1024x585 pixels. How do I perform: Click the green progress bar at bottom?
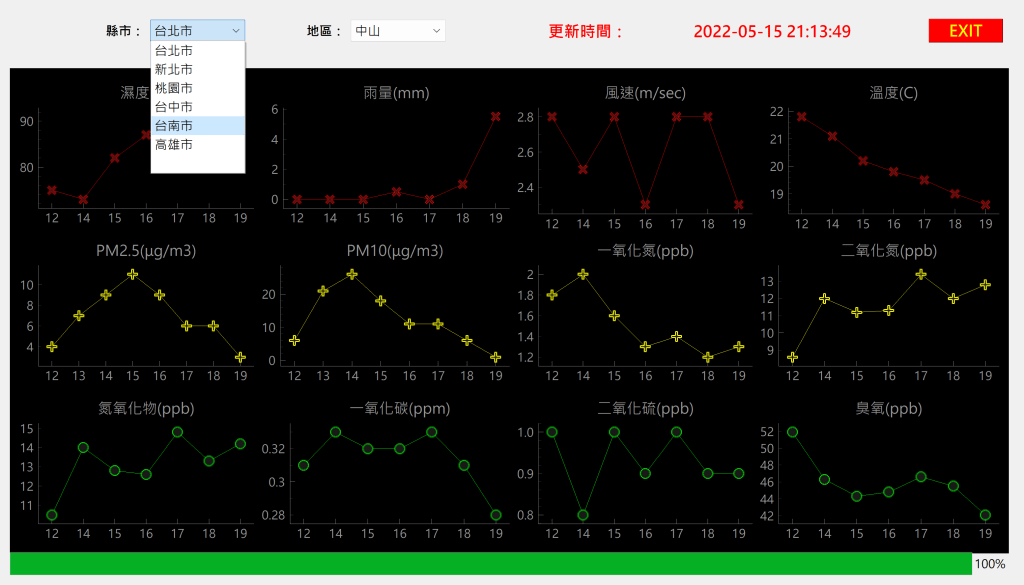tap(490, 564)
